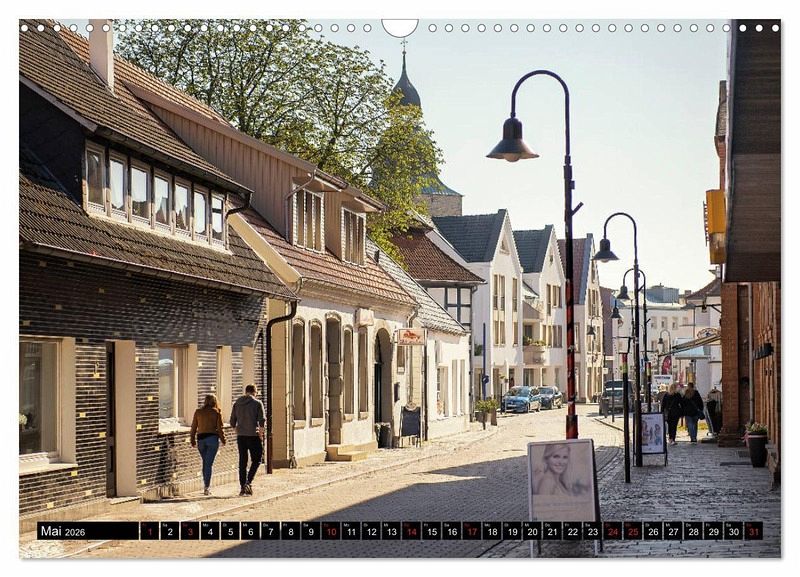The image size is (800, 577).
Task: Choose day 28 in the calendar strip
Action: [694, 531]
